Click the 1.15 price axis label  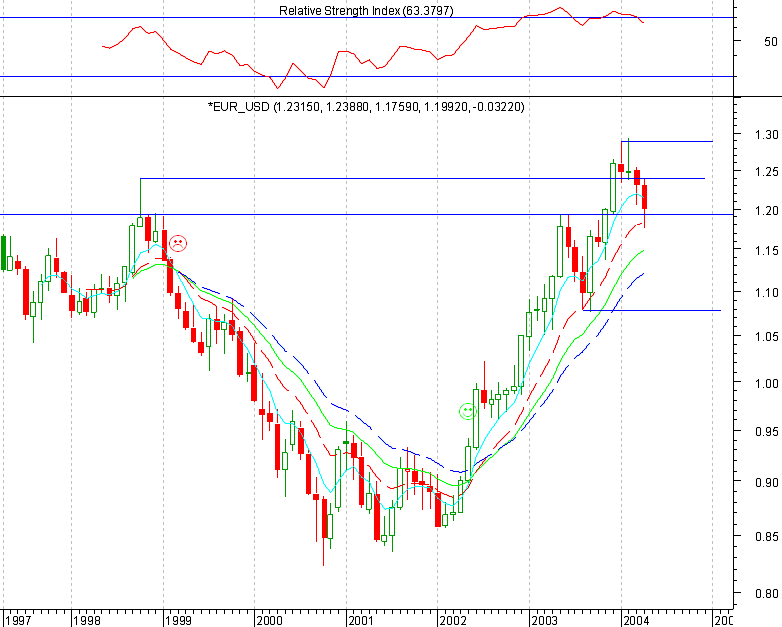(x=766, y=250)
